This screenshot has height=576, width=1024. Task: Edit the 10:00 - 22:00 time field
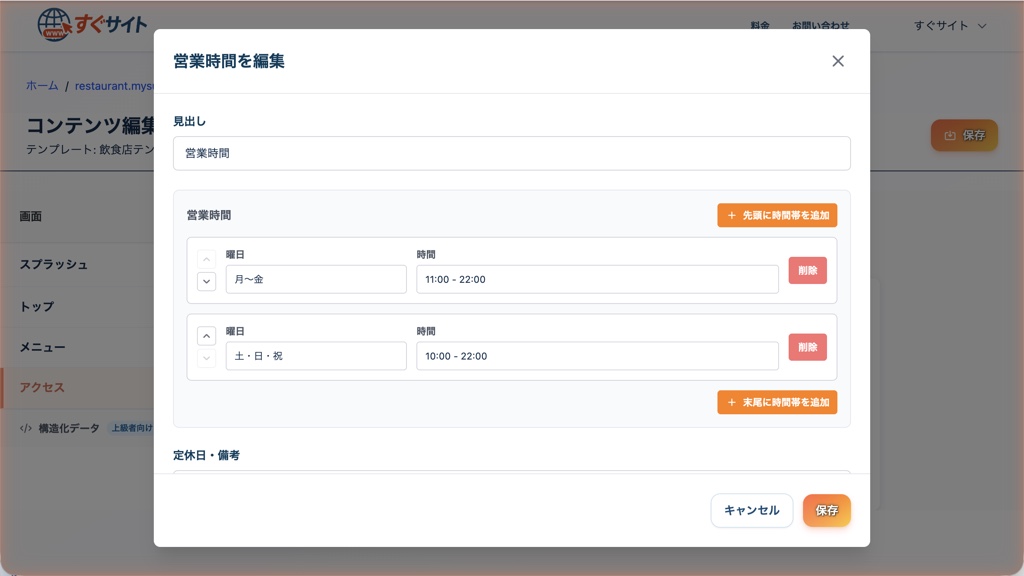pyautogui.click(x=597, y=356)
